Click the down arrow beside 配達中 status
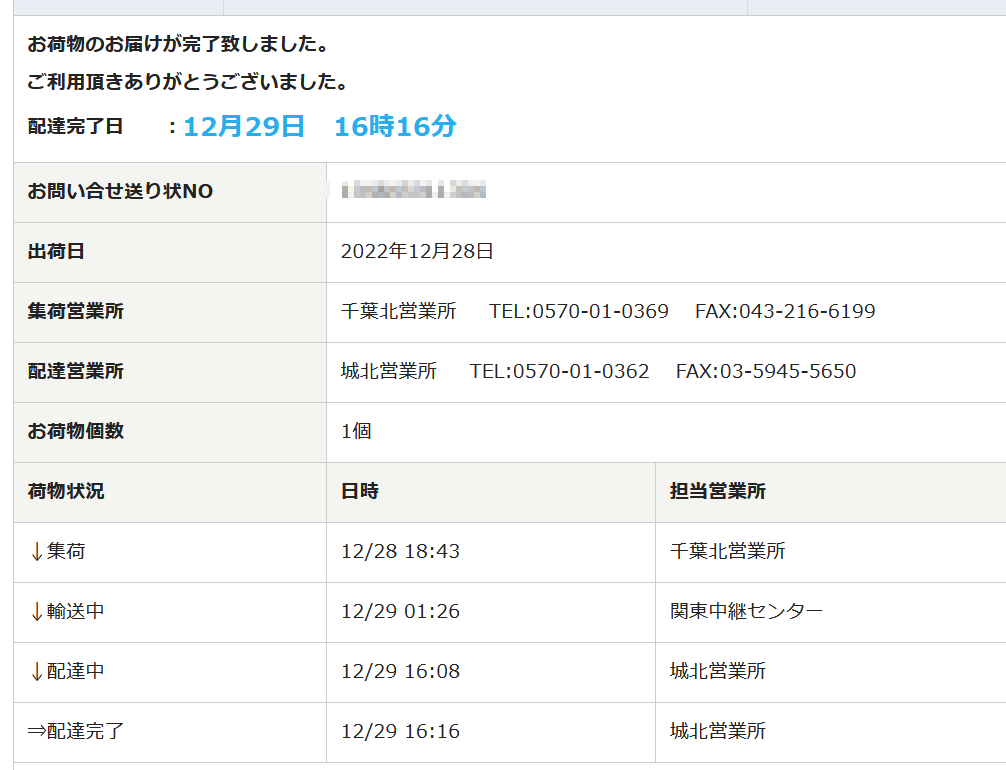 click(37, 672)
